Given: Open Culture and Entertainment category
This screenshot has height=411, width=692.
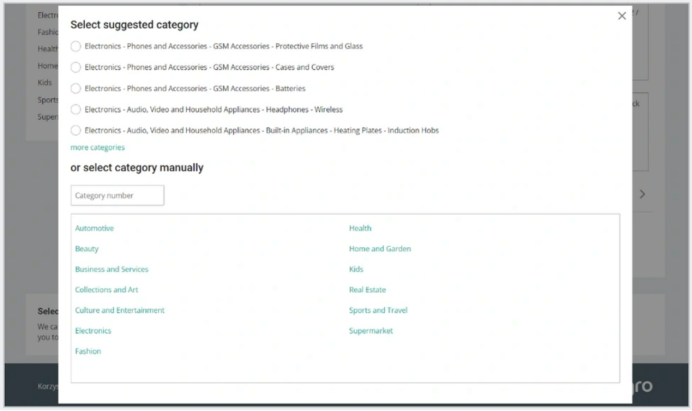Looking at the screenshot, I should pos(120,310).
